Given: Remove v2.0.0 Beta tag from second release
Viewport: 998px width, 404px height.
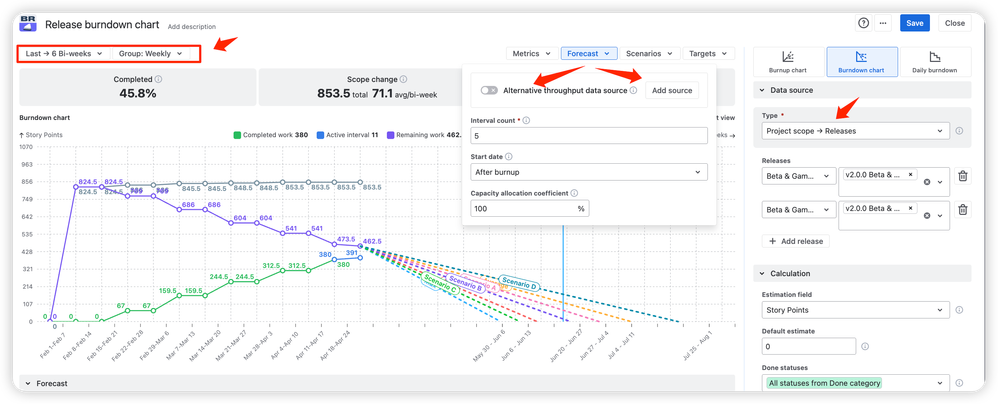Looking at the screenshot, I should click(x=910, y=208).
